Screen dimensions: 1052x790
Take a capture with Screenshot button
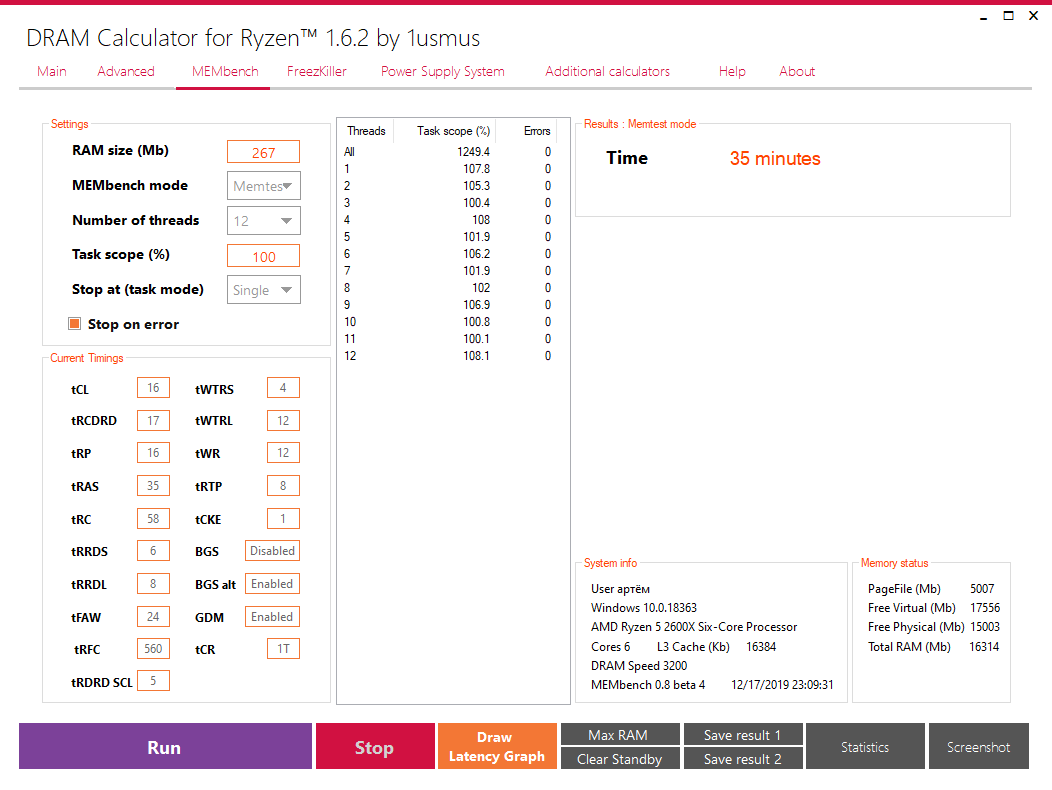[x=978, y=746]
